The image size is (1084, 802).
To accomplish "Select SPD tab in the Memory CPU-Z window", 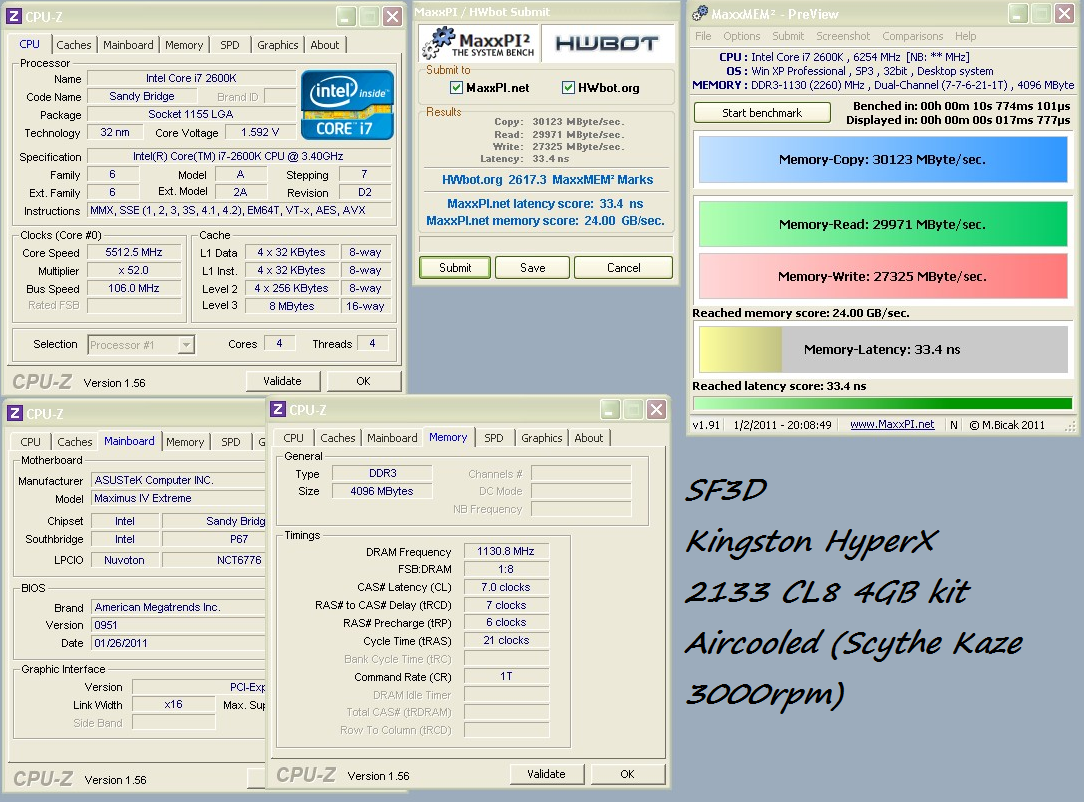I will (x=494, y=438).
